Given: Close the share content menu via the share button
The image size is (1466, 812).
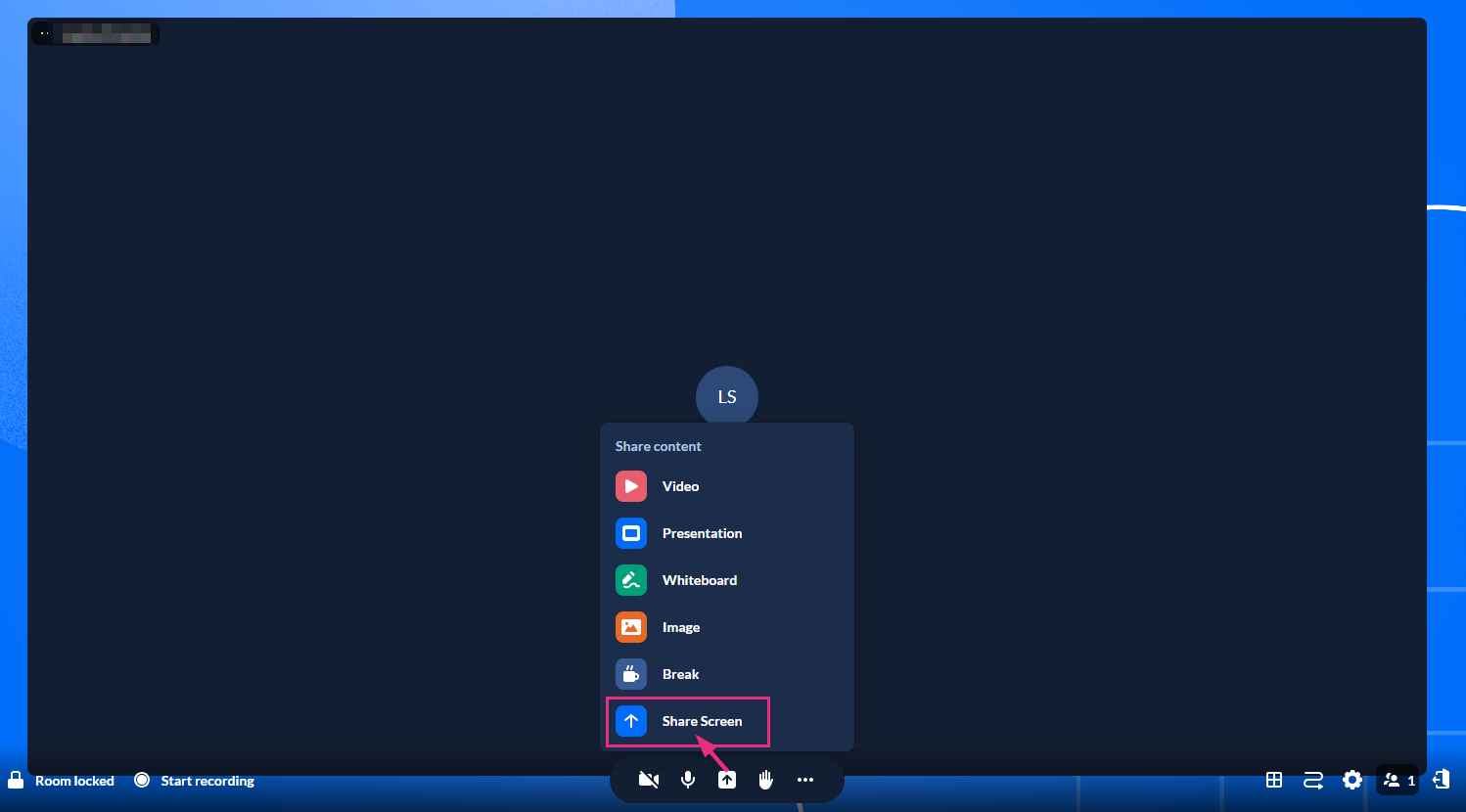Looking at the screenshot, I should [x=727, y=780].
